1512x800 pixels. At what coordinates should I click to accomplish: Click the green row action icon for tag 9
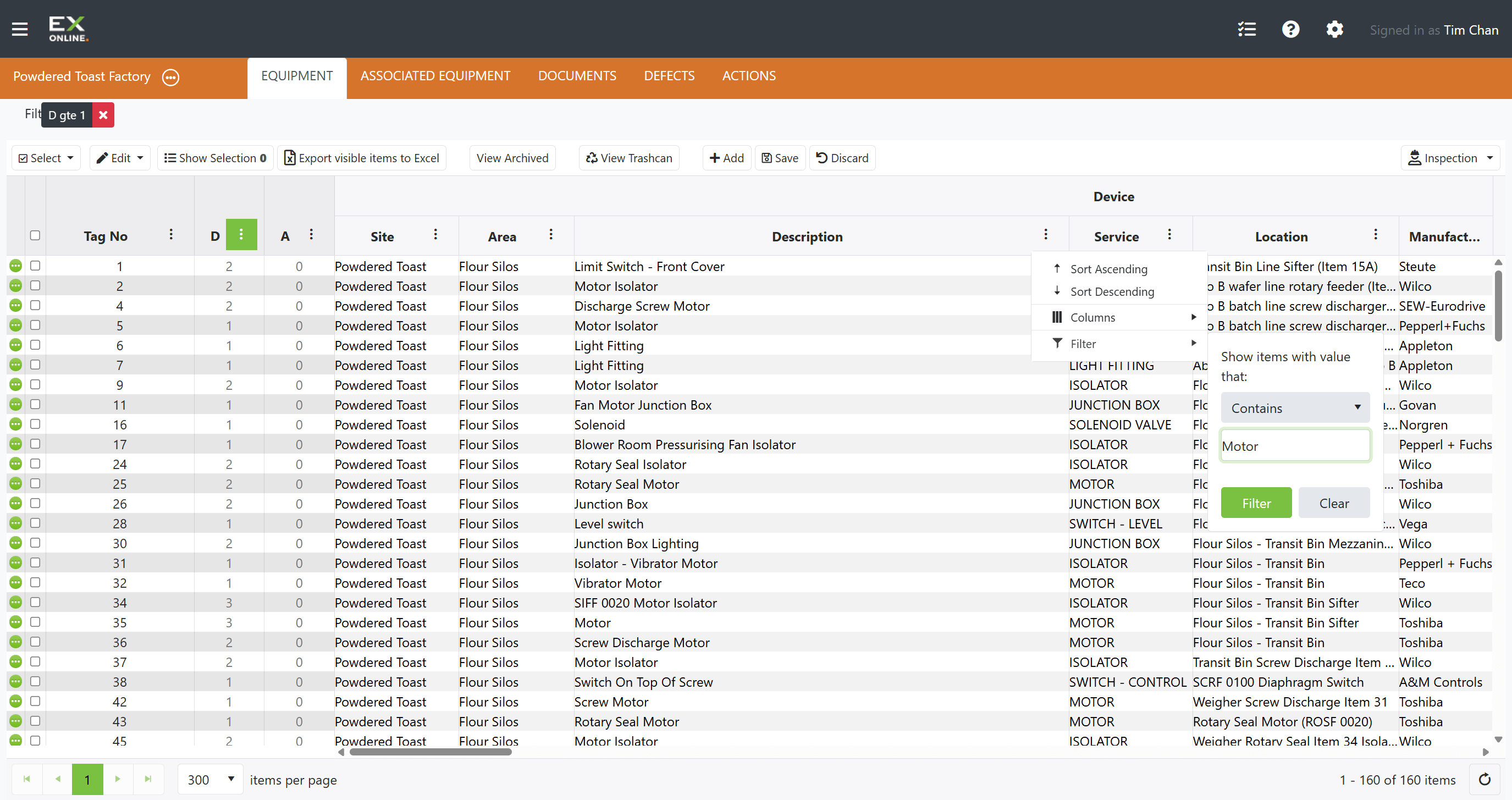[16, 384]
